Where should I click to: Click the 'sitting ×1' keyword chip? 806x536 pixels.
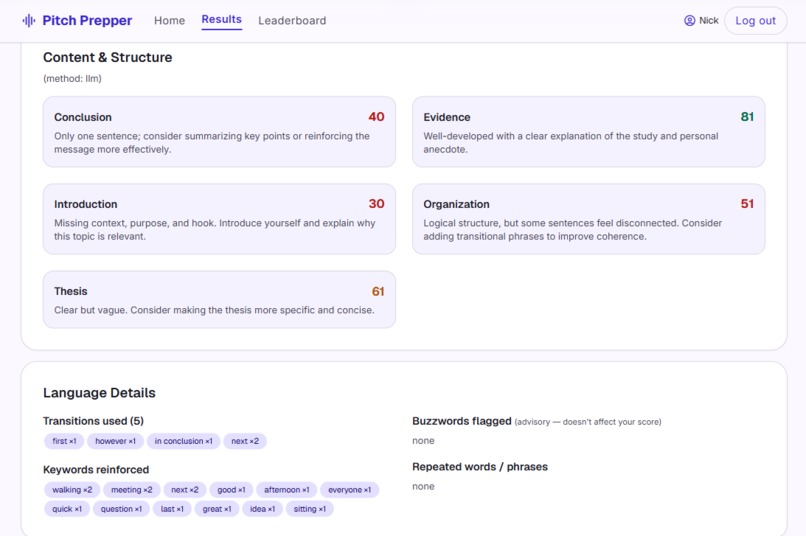pyautogui.click(x=310, y=509)
